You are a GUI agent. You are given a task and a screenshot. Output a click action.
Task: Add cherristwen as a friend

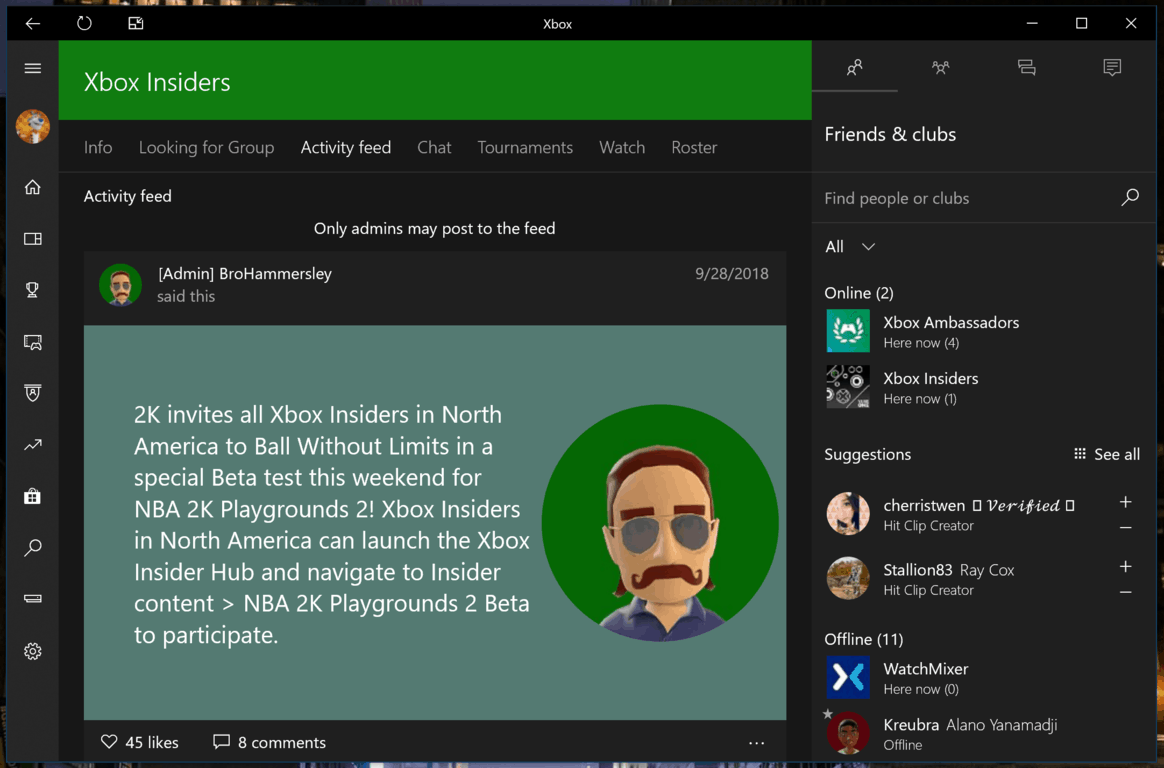pyautogui.click(x=1125, y=502)
